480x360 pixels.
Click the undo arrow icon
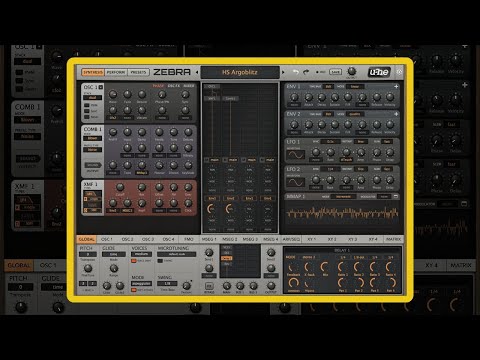click(x=295, y=72)
